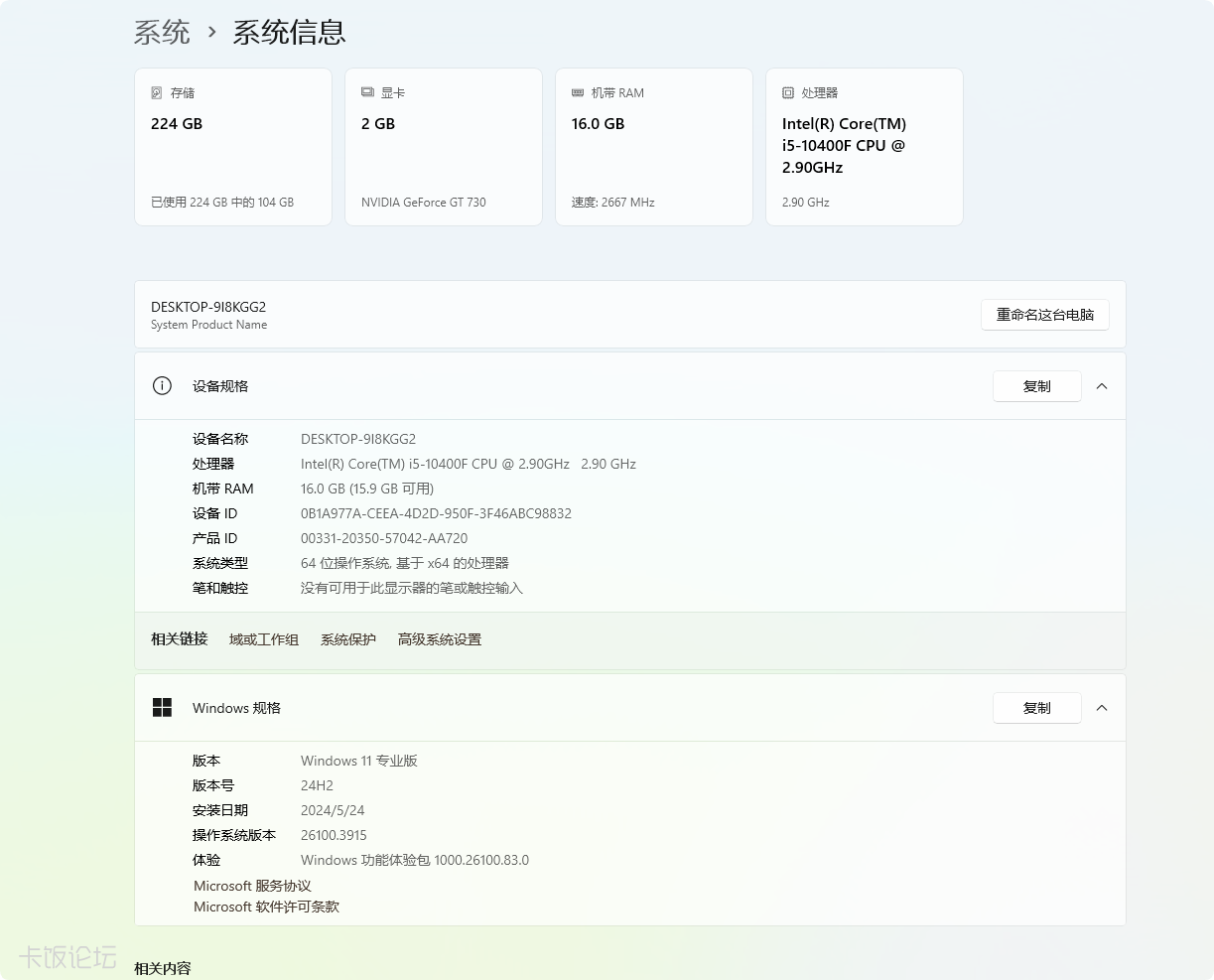Click the OS build 26100.3915

[334, 835]
